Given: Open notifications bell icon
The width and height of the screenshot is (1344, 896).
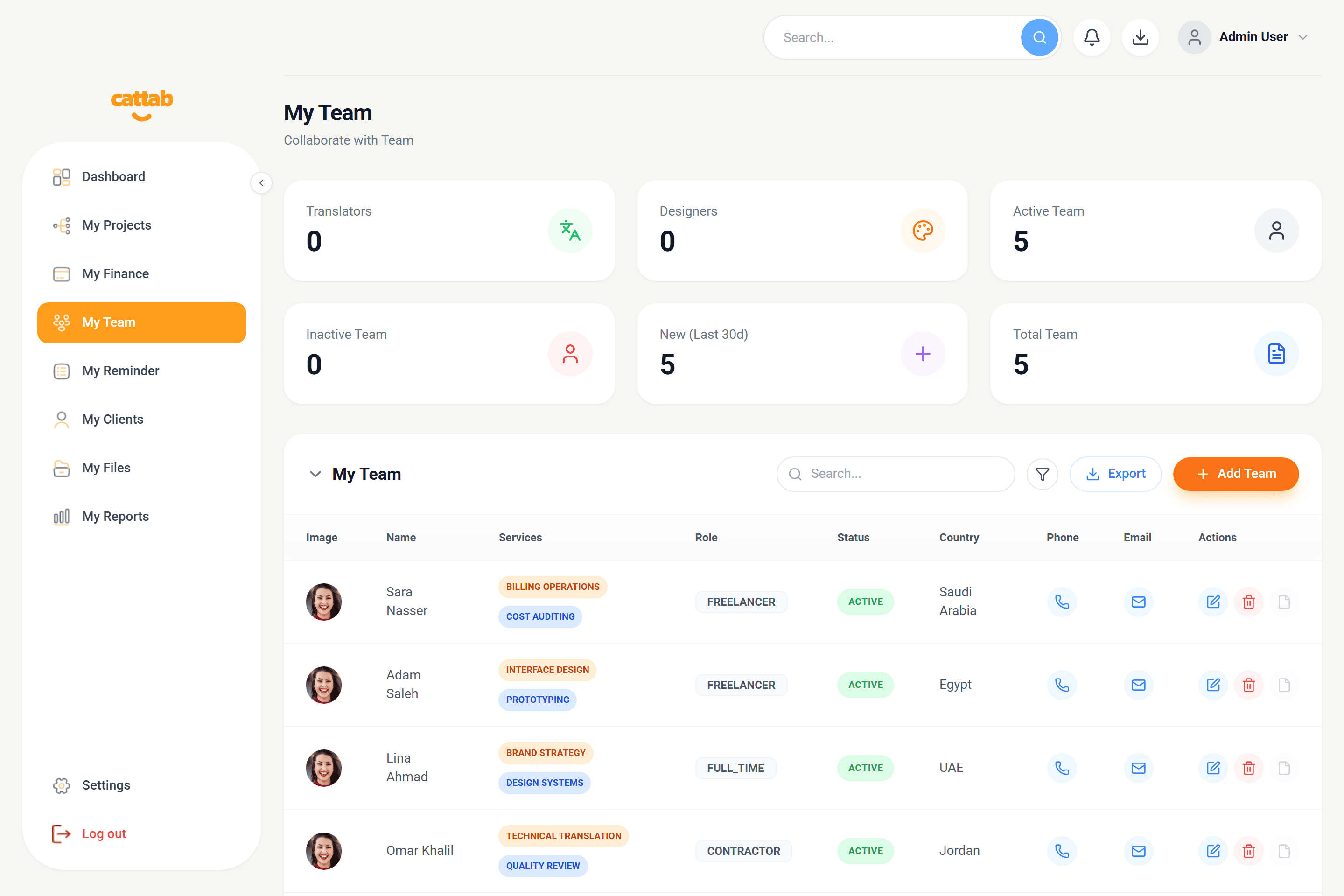Looking at the screenshot, I should [1092, 37].
